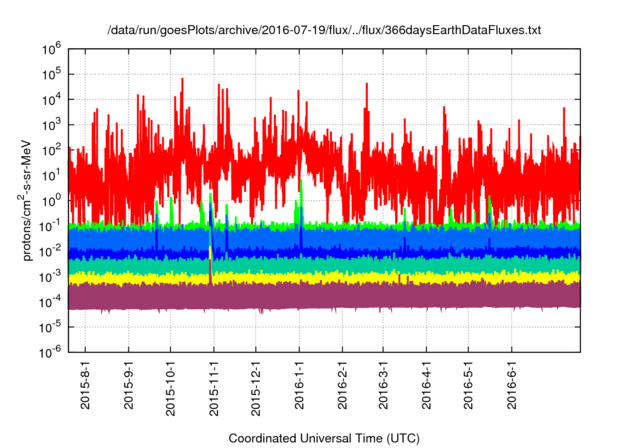Viewport: 640px width, 448px height.
Task: Click the 10^0 y-axis tick label
Action: click(x=51, y=201)
